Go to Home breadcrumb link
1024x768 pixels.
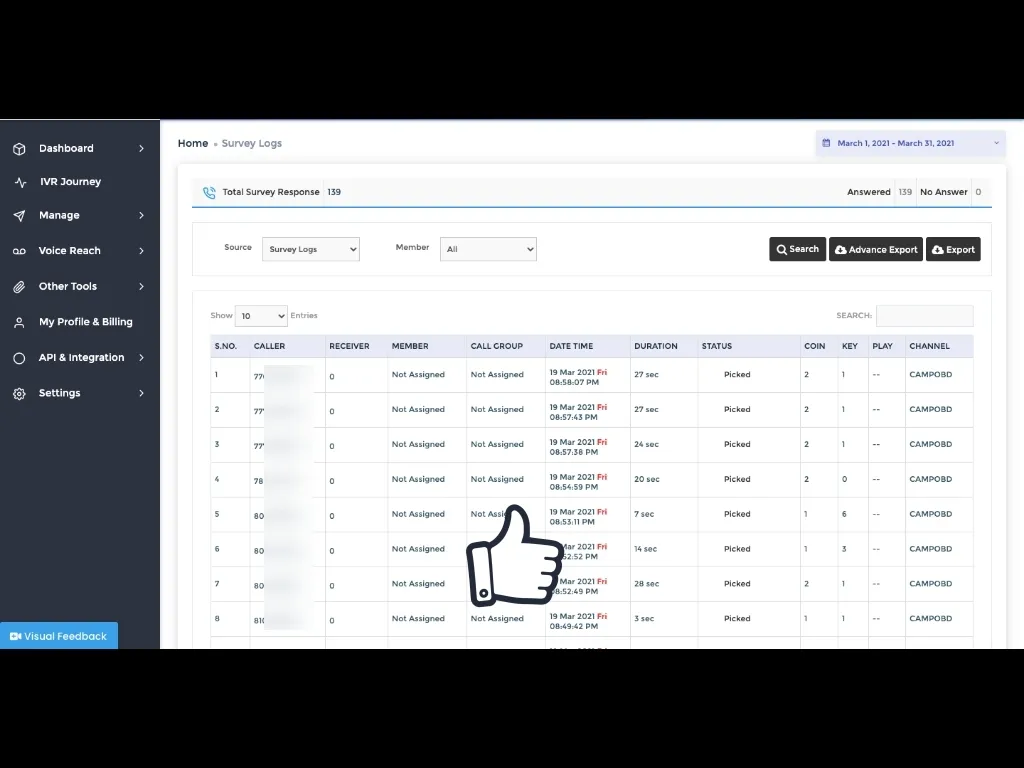tap(193, 143)
